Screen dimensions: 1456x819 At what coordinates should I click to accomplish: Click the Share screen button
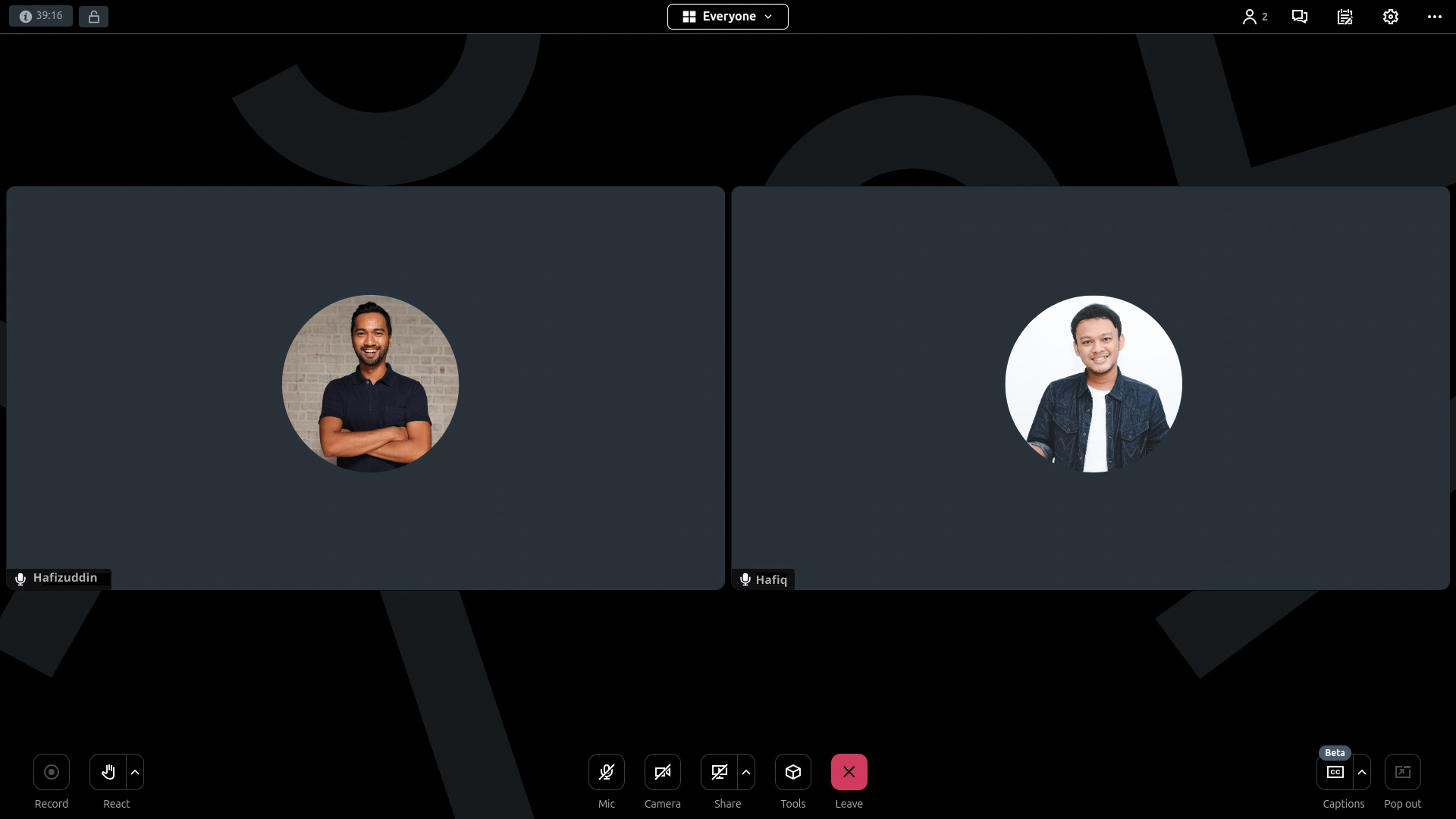(x=719, y=772)
